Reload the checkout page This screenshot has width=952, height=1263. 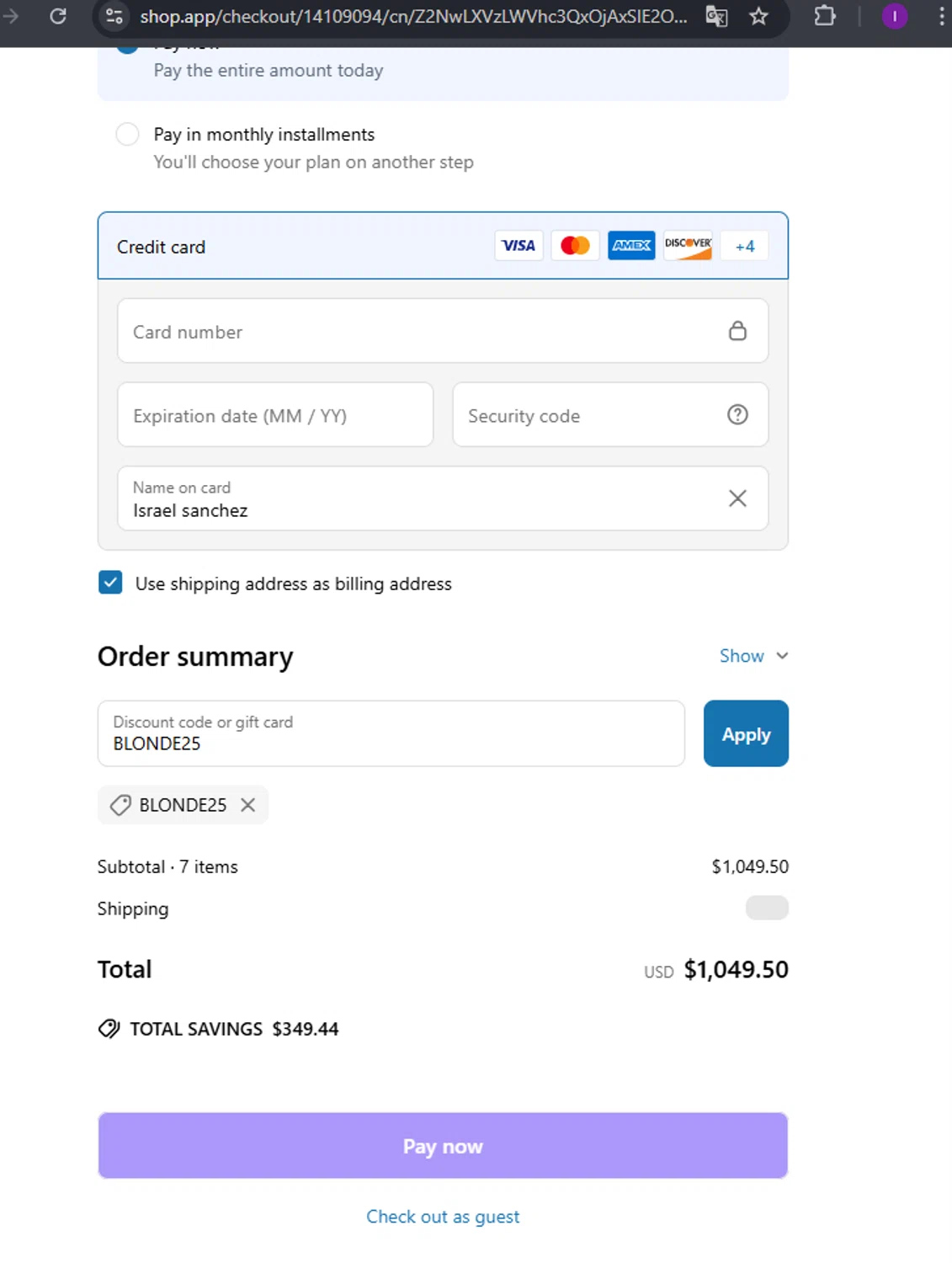coord(58,16)
